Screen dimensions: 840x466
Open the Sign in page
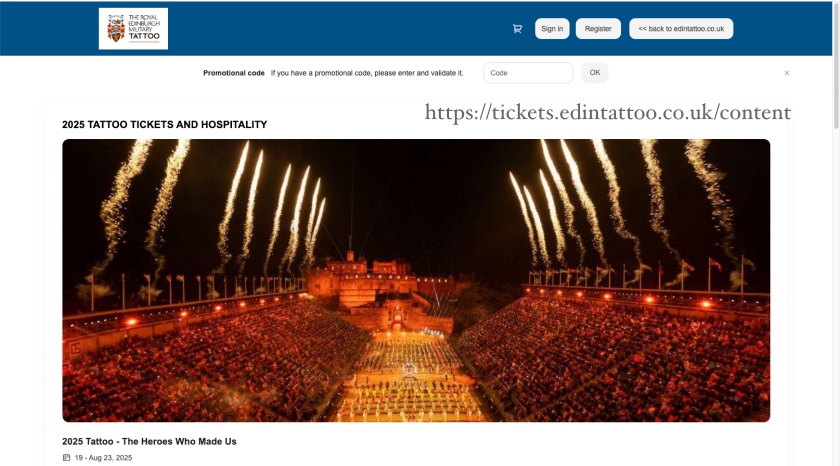[552, 29]
